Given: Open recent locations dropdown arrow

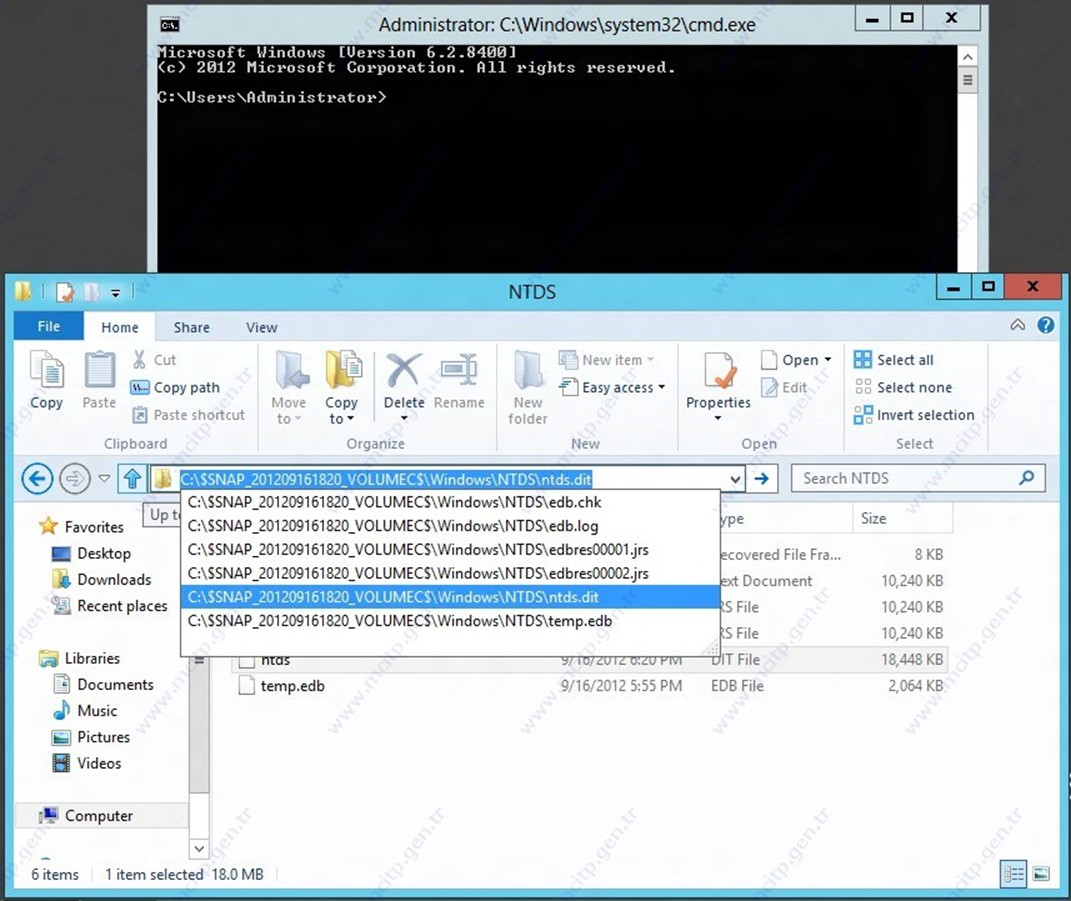Looking at the screenshot, I should [x=105, y=478].
